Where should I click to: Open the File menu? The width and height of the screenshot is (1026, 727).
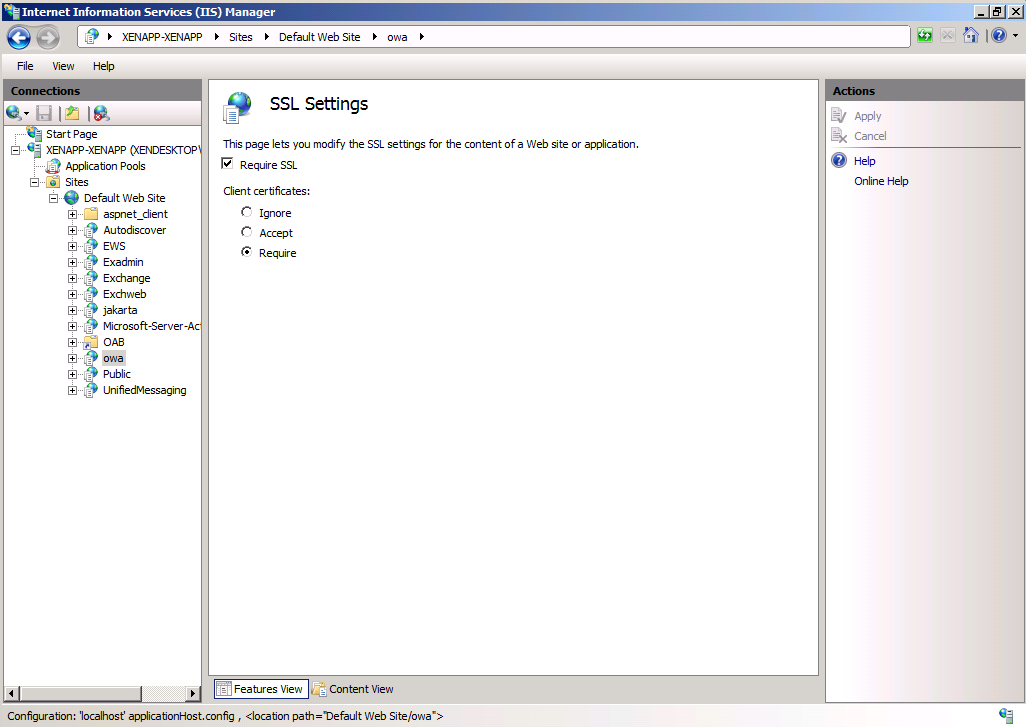point(25,66)
